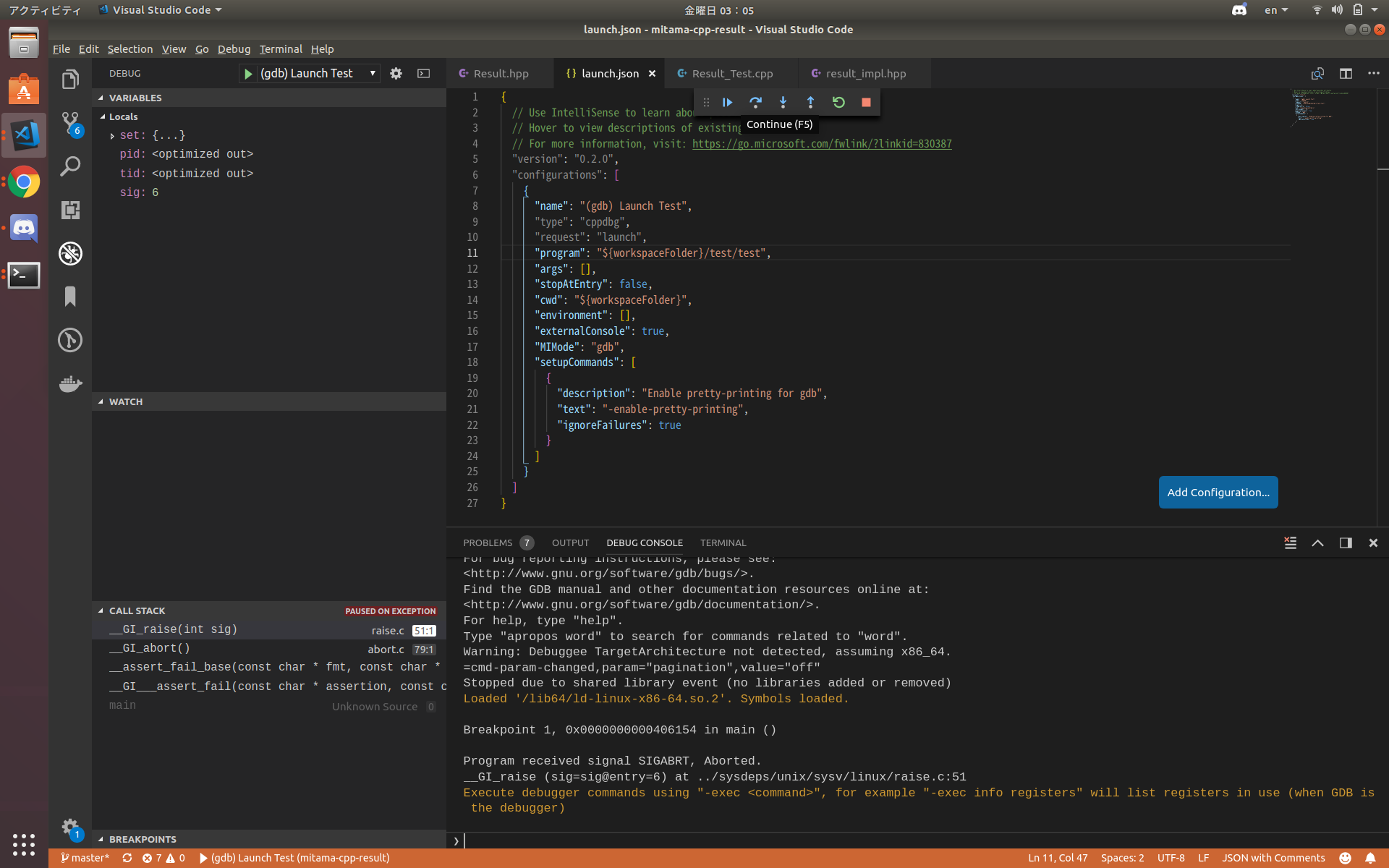Toggle the notifications bell in status bar
Viewport: 1389px width, 868px height.
click(x=1369, y=858)
